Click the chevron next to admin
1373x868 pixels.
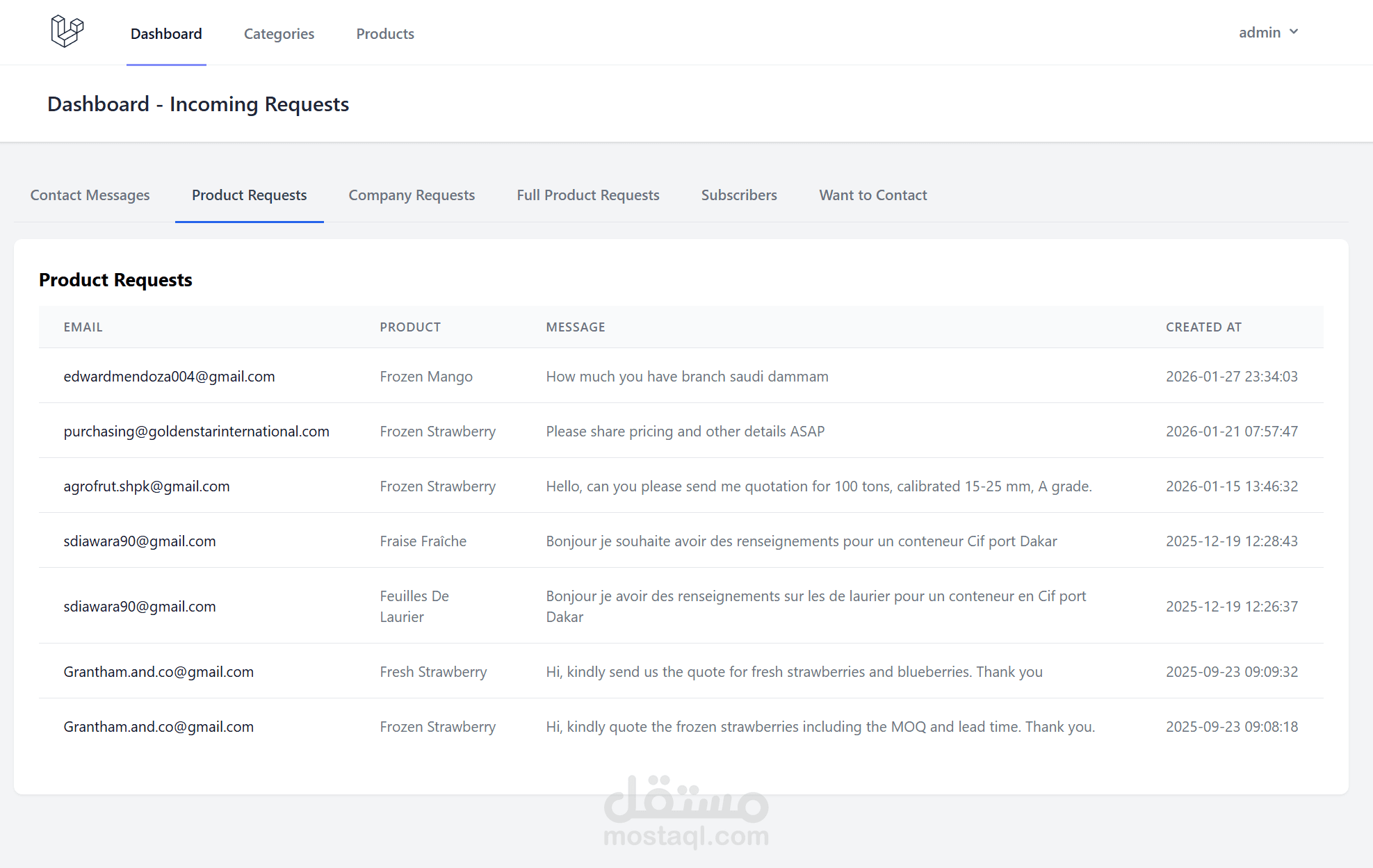pyautogui.click(x=1294, y=32)
